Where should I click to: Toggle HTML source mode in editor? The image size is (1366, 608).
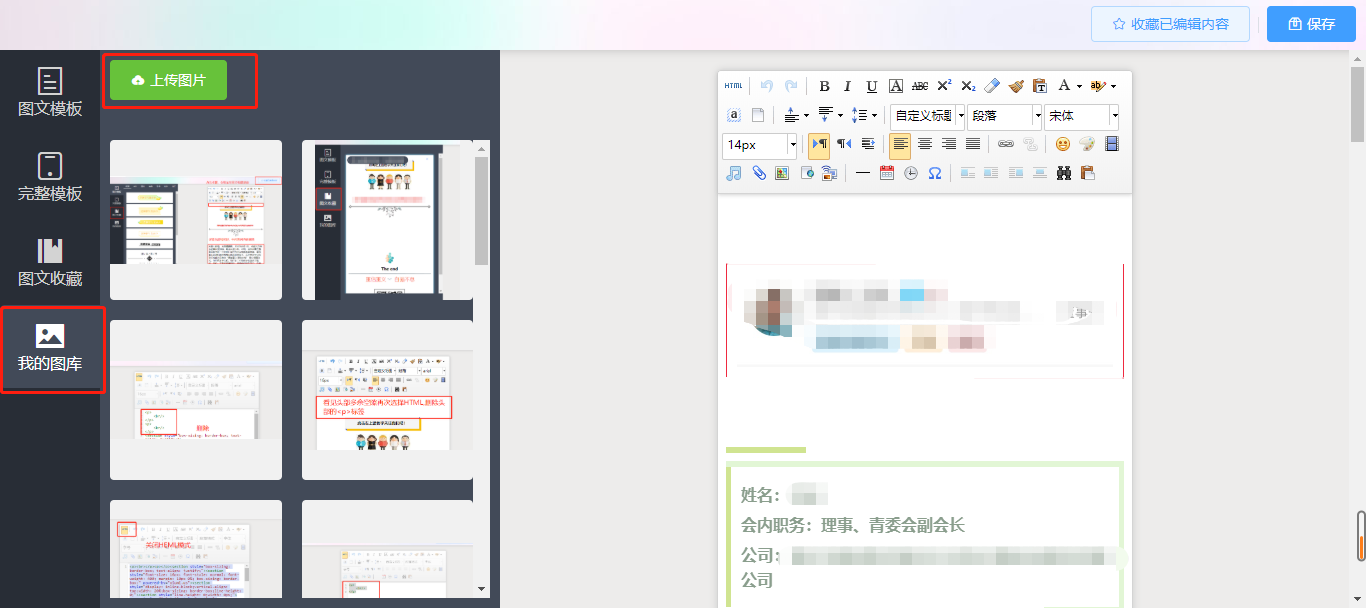coord(734,86)
